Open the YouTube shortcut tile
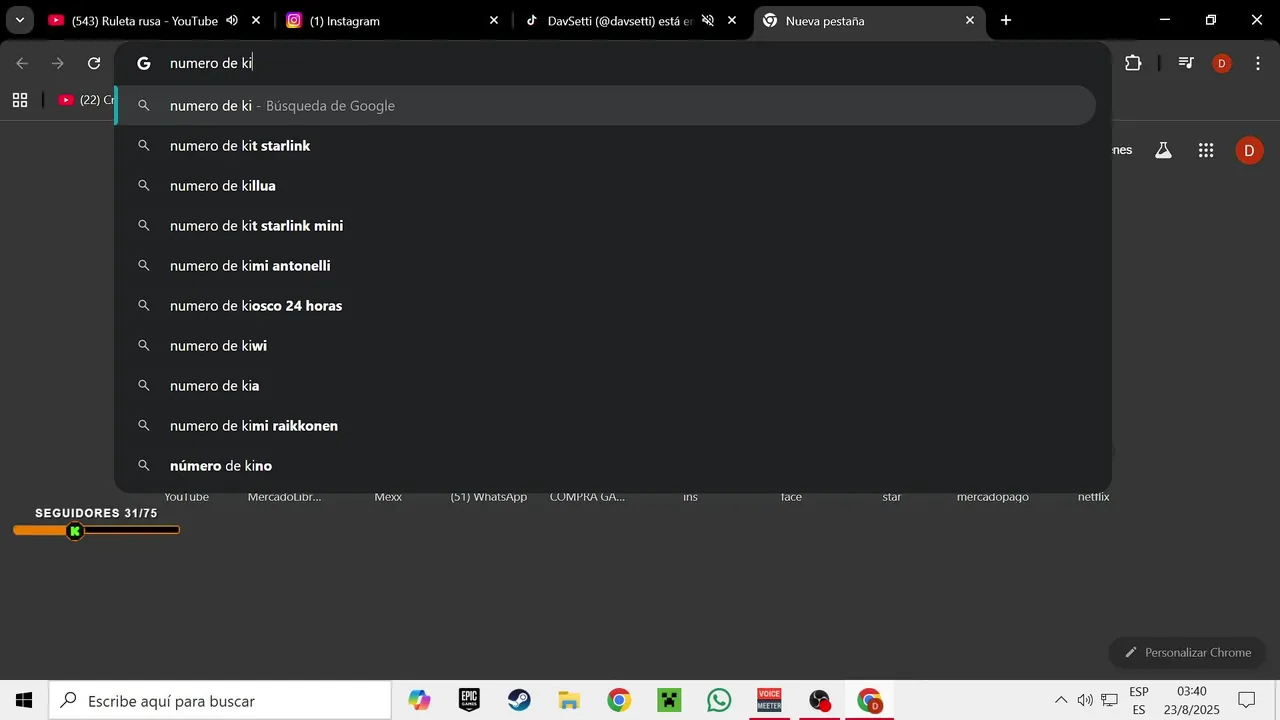 point(186,496)
